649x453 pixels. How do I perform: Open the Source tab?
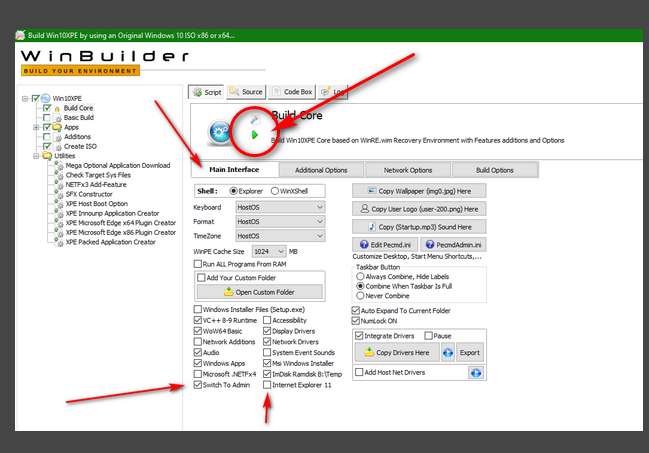(246, 92)
